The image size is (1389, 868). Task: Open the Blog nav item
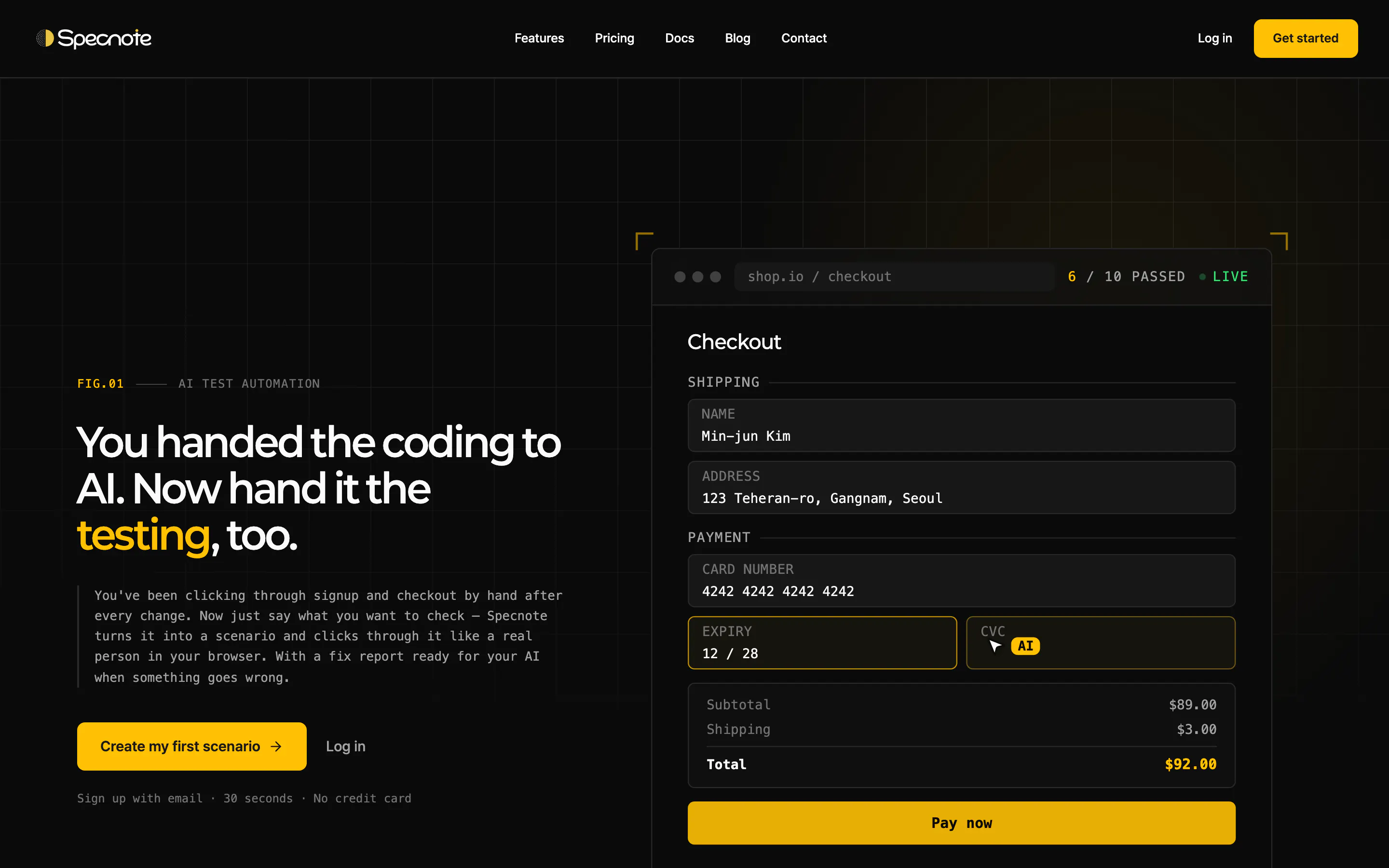click(737, 39)
